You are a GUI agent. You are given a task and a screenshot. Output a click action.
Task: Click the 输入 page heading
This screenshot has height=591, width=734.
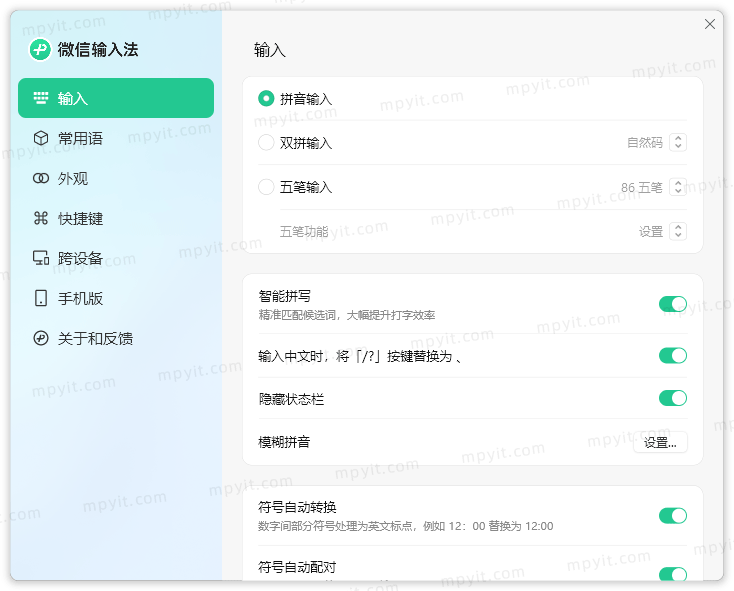pos(270,50)
